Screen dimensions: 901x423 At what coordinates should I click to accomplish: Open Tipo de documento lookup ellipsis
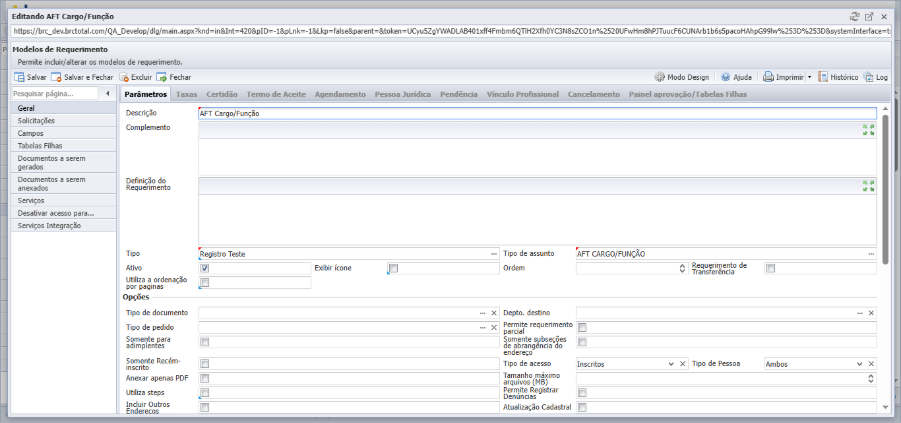tap(483, 313)
